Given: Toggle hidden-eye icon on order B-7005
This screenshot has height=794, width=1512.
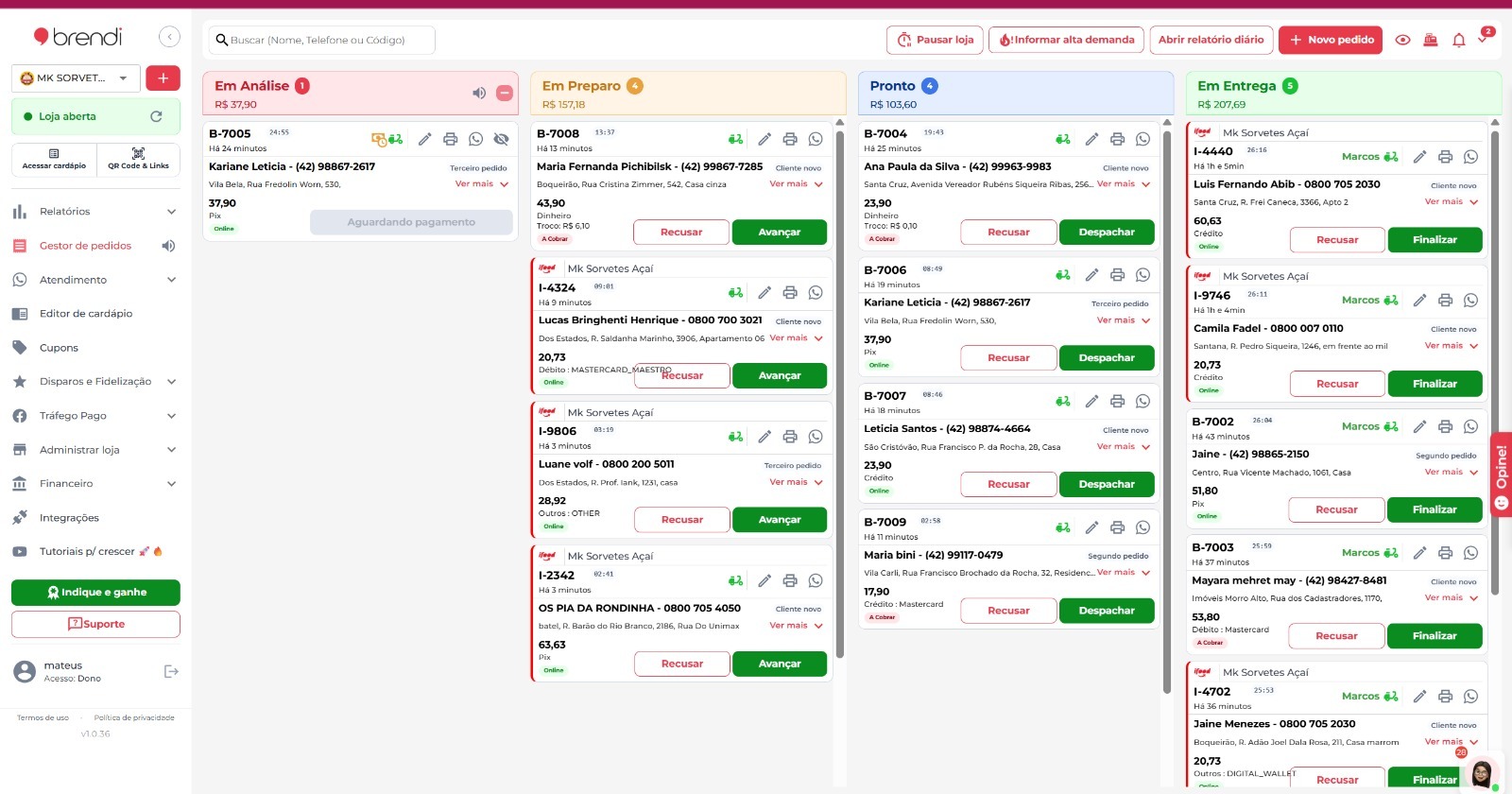Looking at the screenshot, I should pyautogui.click(x=502, y=139).
